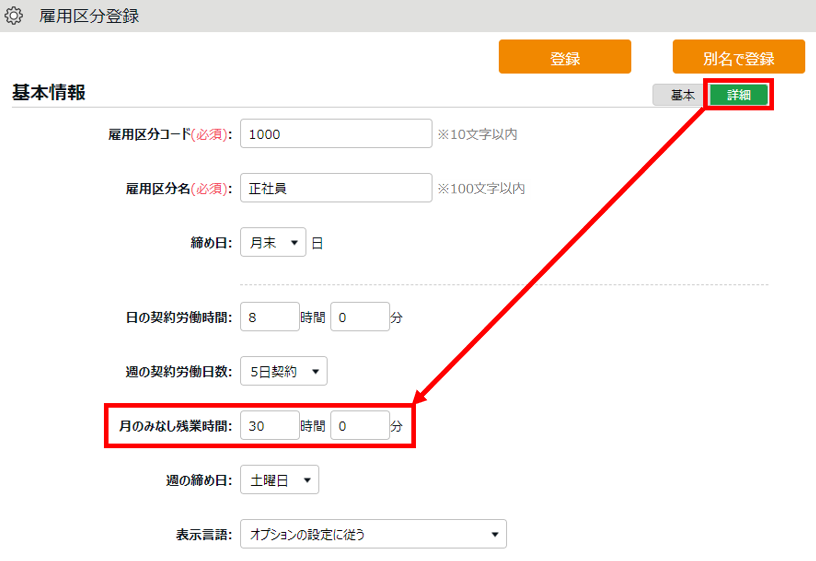Click the minutes field of 日の契約労働時間
The height and width of the screenshot is (561, 816).
(359, 317)
